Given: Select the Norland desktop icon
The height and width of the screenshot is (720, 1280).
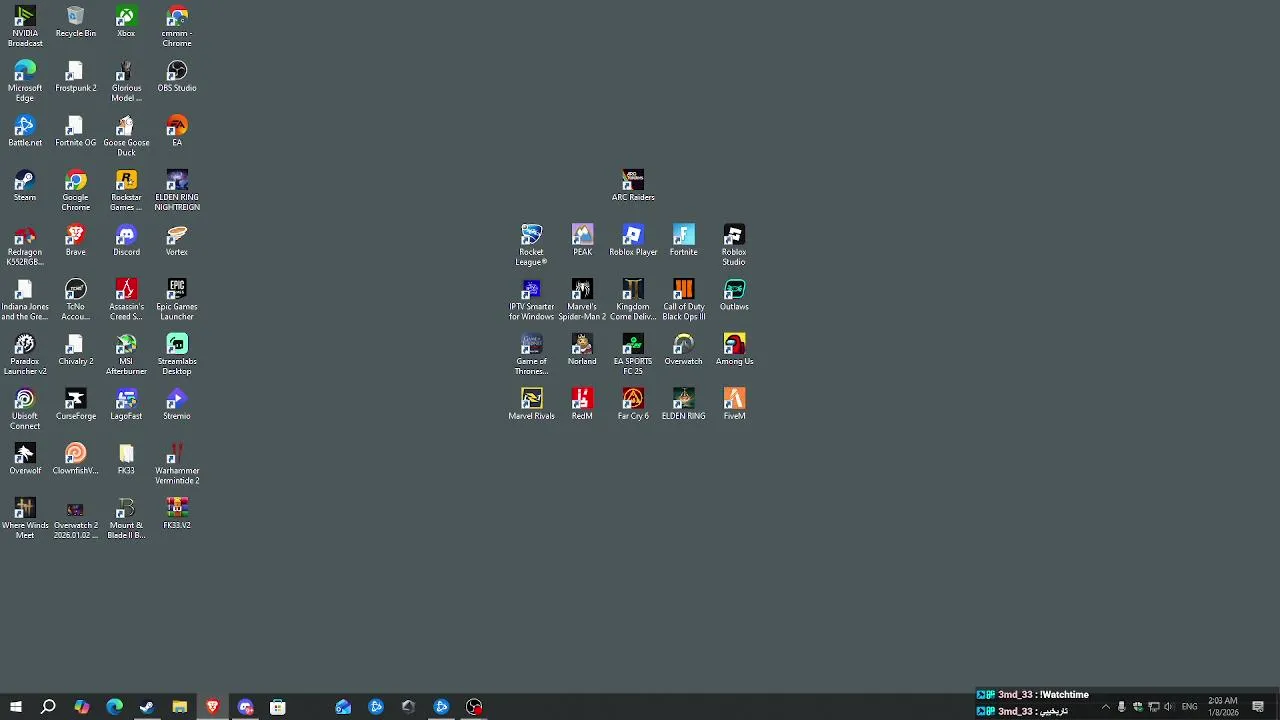Looking at the screenshot, I should point(582,350).
